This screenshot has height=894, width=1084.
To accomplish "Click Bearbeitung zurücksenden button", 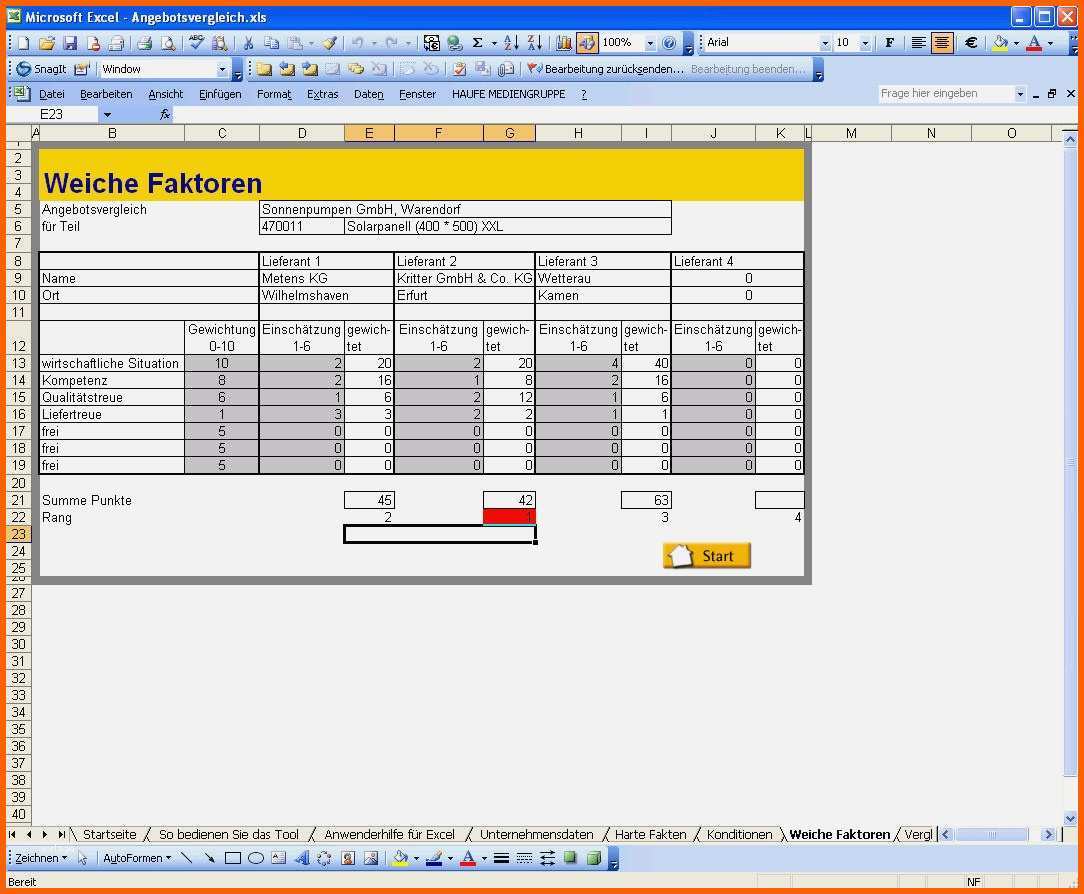I will coord(606,69).
